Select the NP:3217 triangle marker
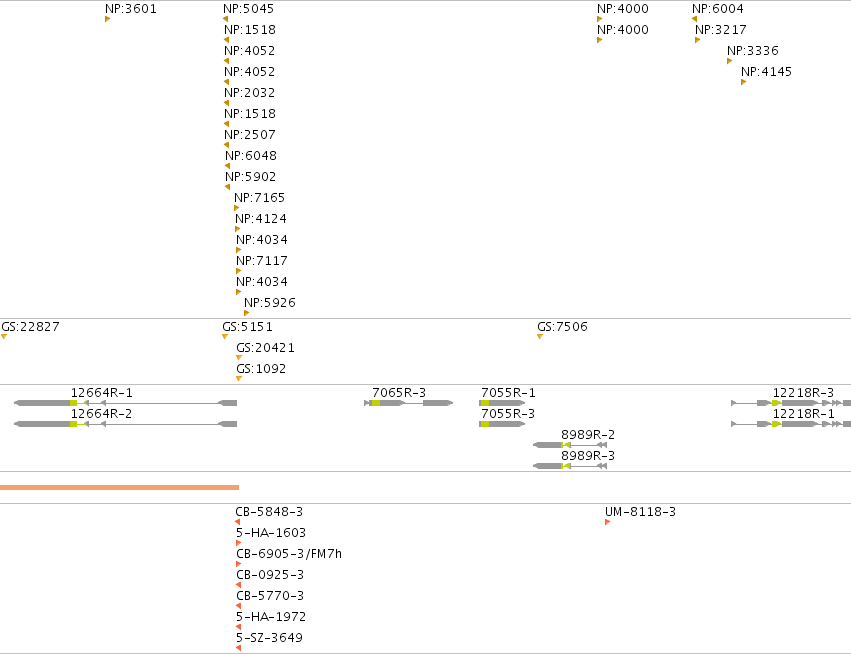This screenshot has width=851, height=654. [x=697, y=40]
